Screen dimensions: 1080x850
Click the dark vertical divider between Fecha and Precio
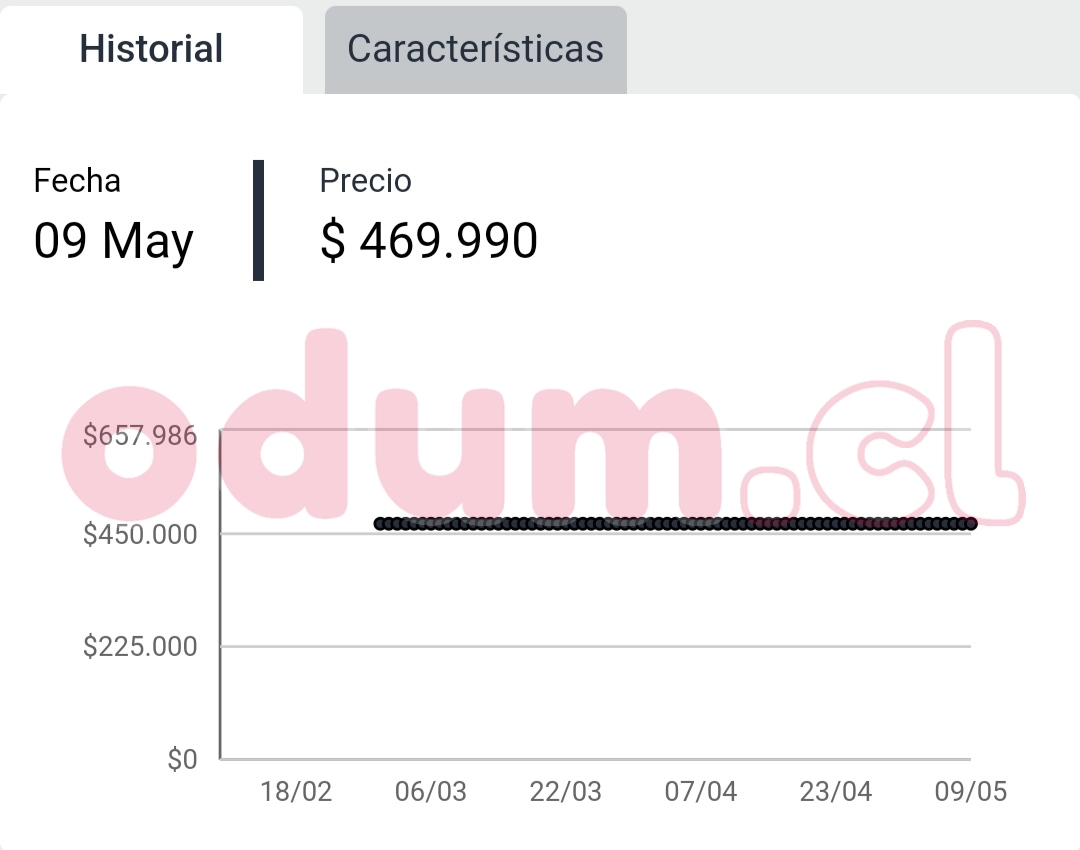pos(258,220)
